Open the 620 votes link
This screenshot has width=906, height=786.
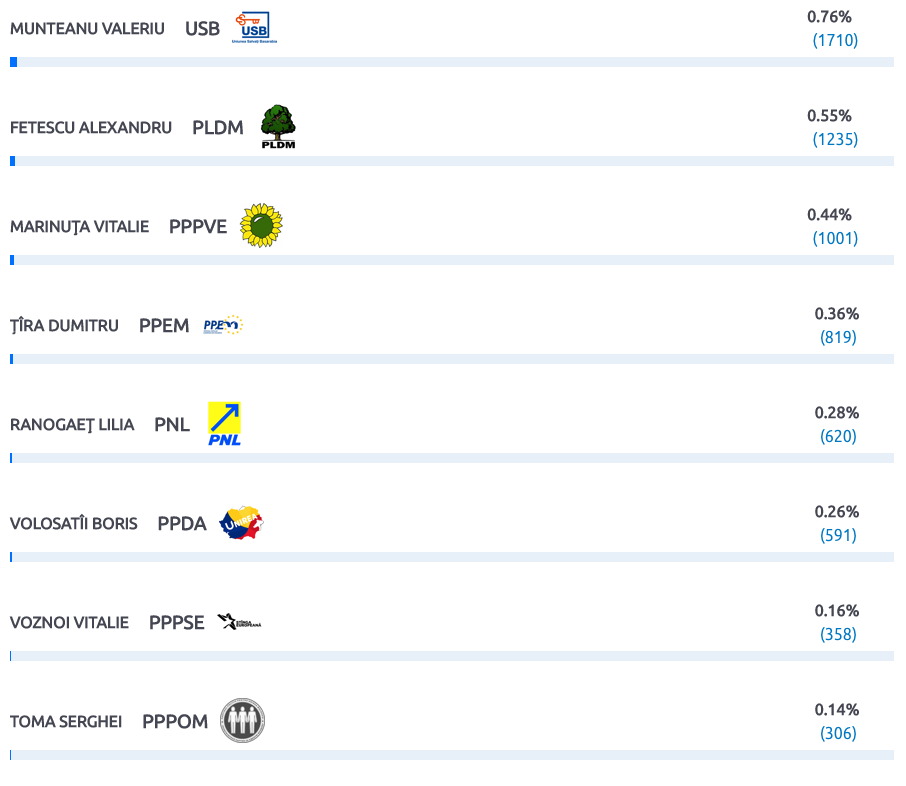tap(838, 436)
